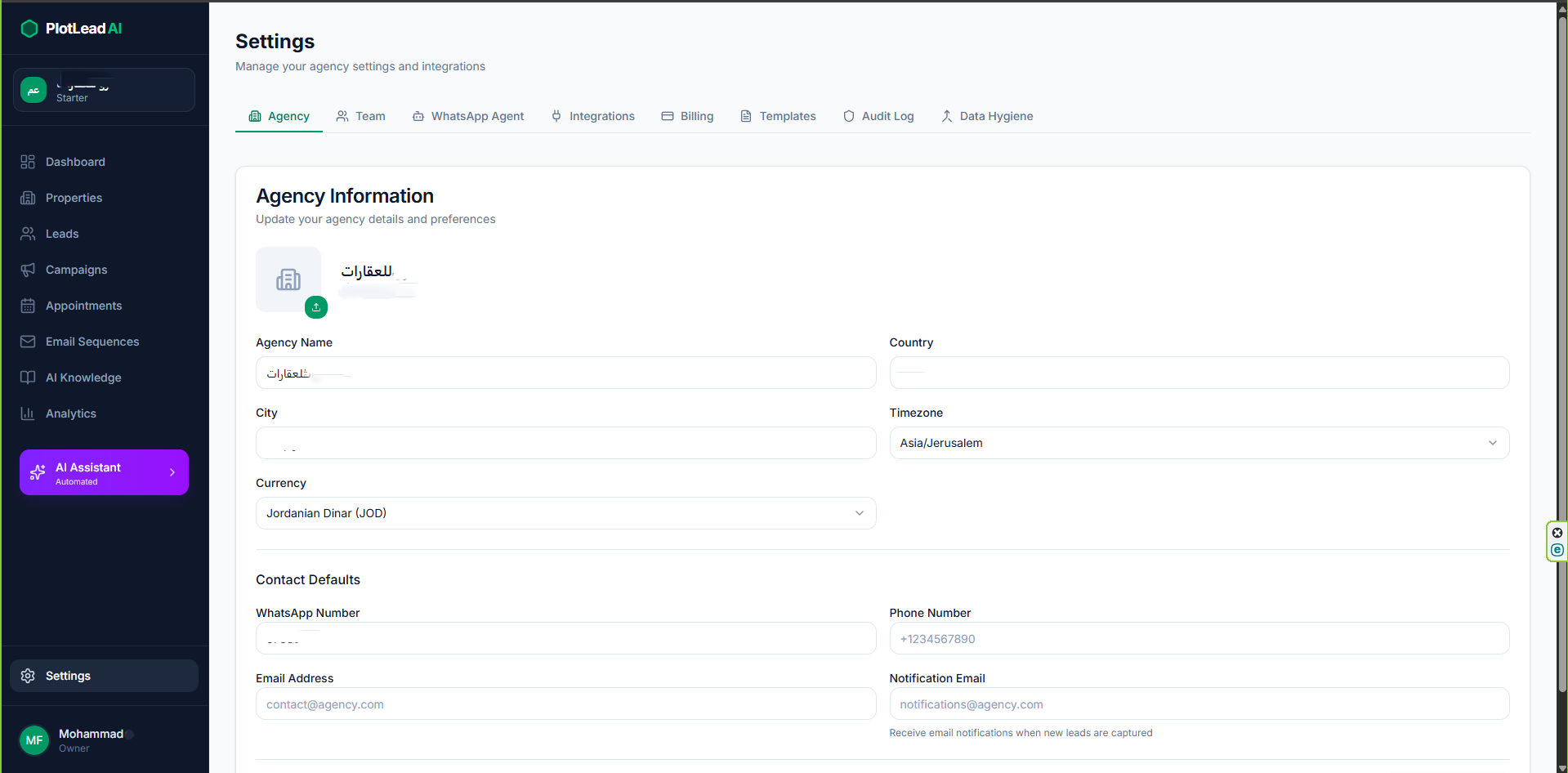Open the Currency dropdown showing Jordanian Dinar
Screen dimensions: 1568x773
[565, 513]
